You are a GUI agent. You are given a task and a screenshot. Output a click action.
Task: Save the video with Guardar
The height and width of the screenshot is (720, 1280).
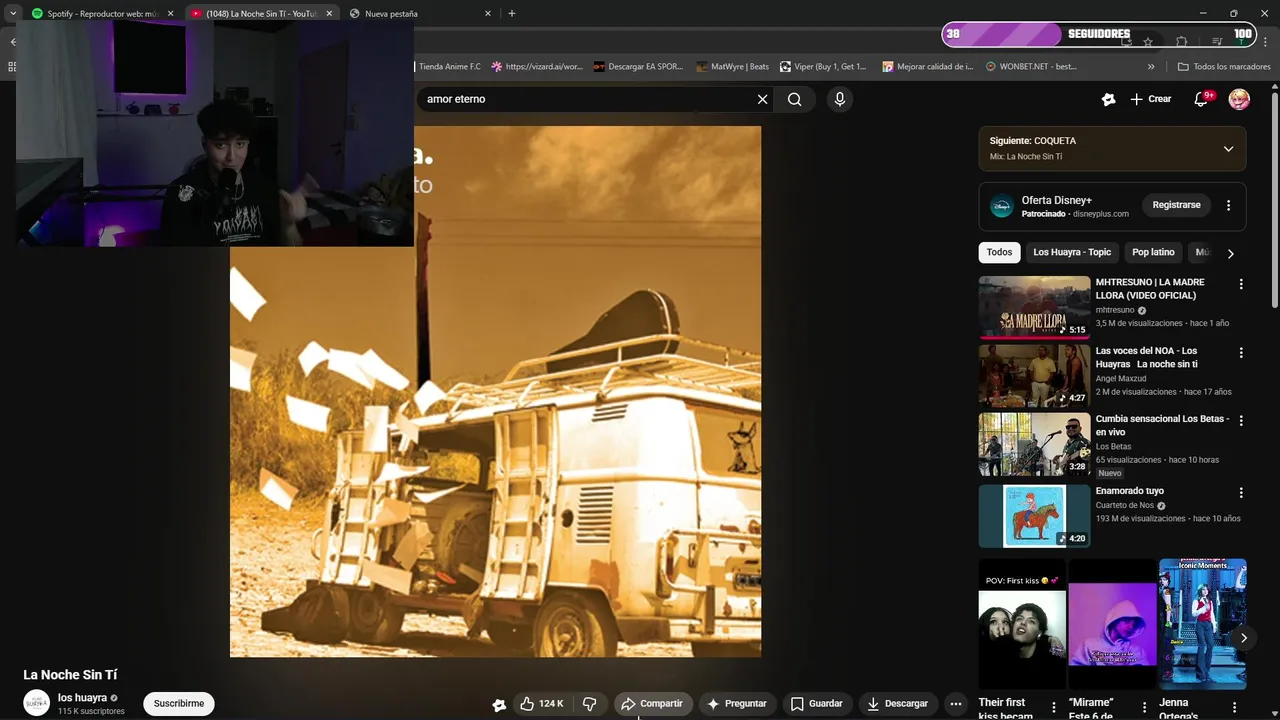[x=816, y=703]
